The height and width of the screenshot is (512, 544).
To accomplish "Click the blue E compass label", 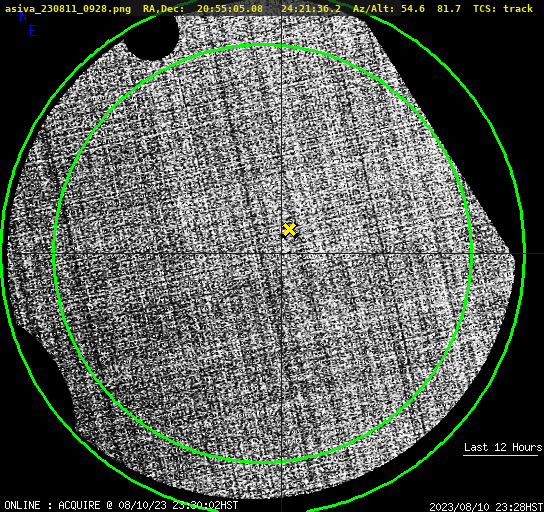I will 33,31.
